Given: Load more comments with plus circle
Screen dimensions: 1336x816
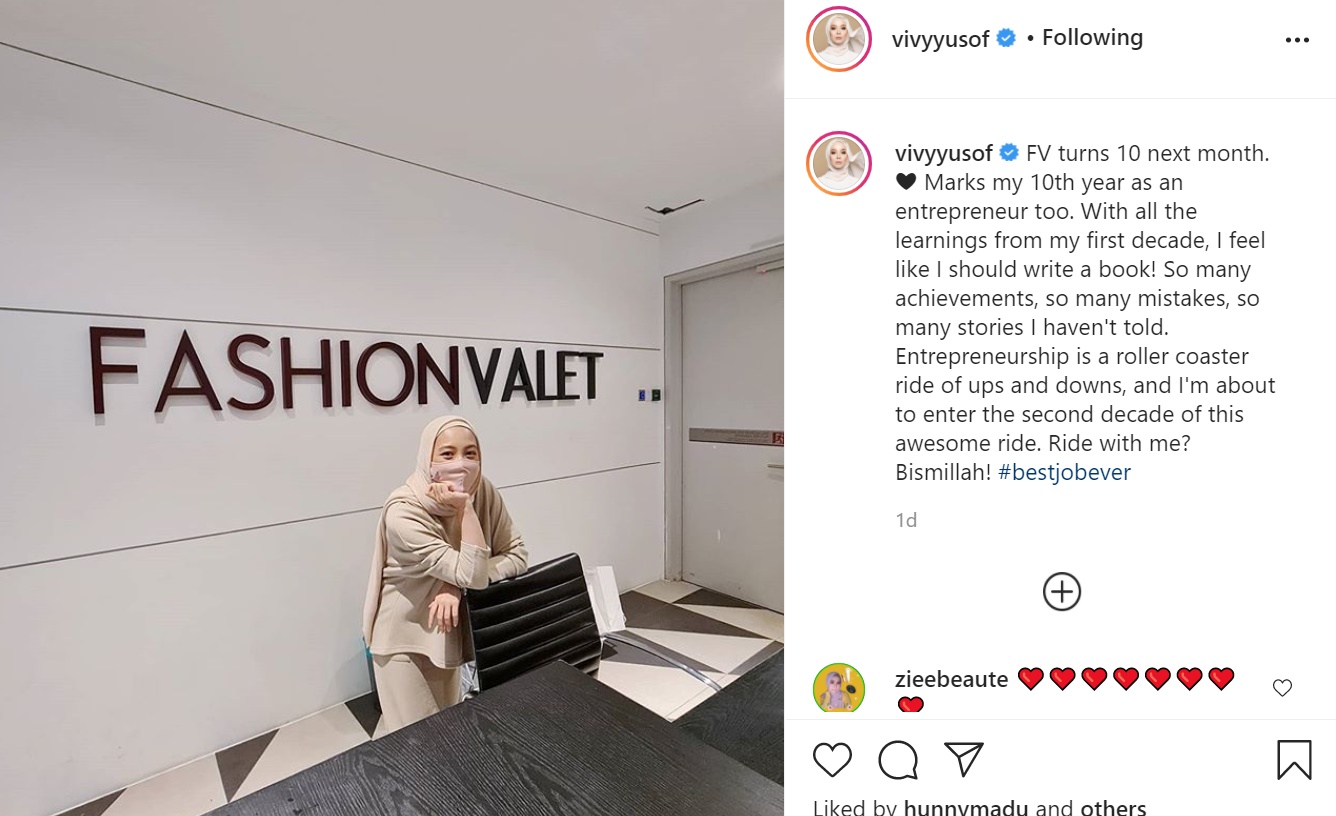Looking at the screenshot, I should tap(1062, 591).
